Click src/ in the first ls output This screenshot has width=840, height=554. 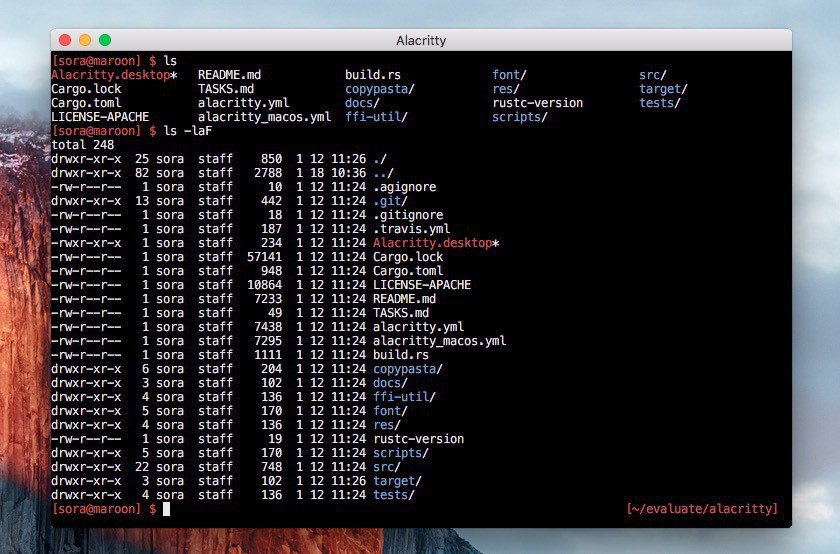coord(652,75)
